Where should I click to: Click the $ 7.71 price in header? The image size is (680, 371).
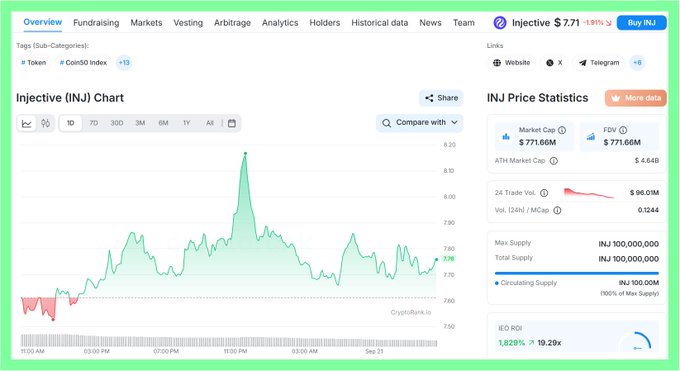[x=566, y=23]
